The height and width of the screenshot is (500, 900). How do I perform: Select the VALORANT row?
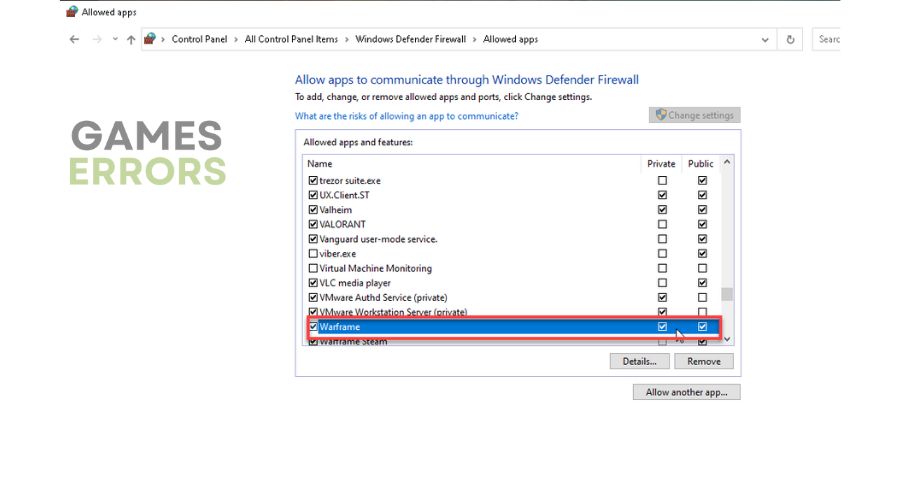click(x=511, y=224)
